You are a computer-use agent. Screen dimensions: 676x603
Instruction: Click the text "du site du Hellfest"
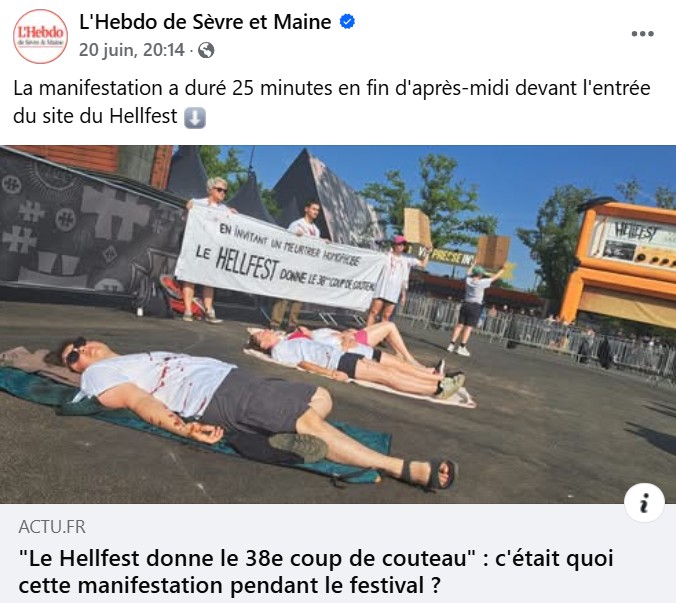[95, 116]
